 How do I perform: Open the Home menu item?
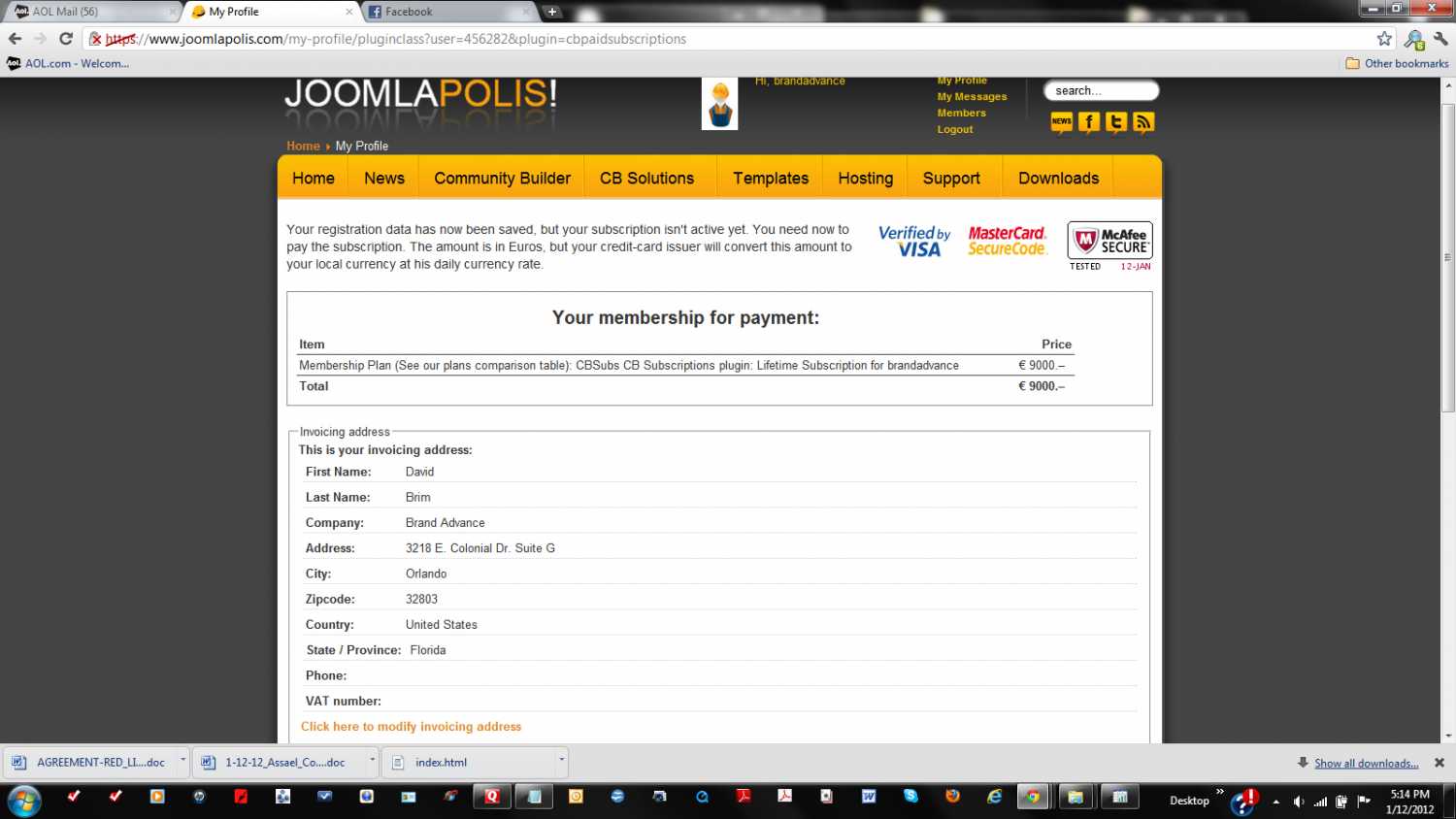click(314, 179)
